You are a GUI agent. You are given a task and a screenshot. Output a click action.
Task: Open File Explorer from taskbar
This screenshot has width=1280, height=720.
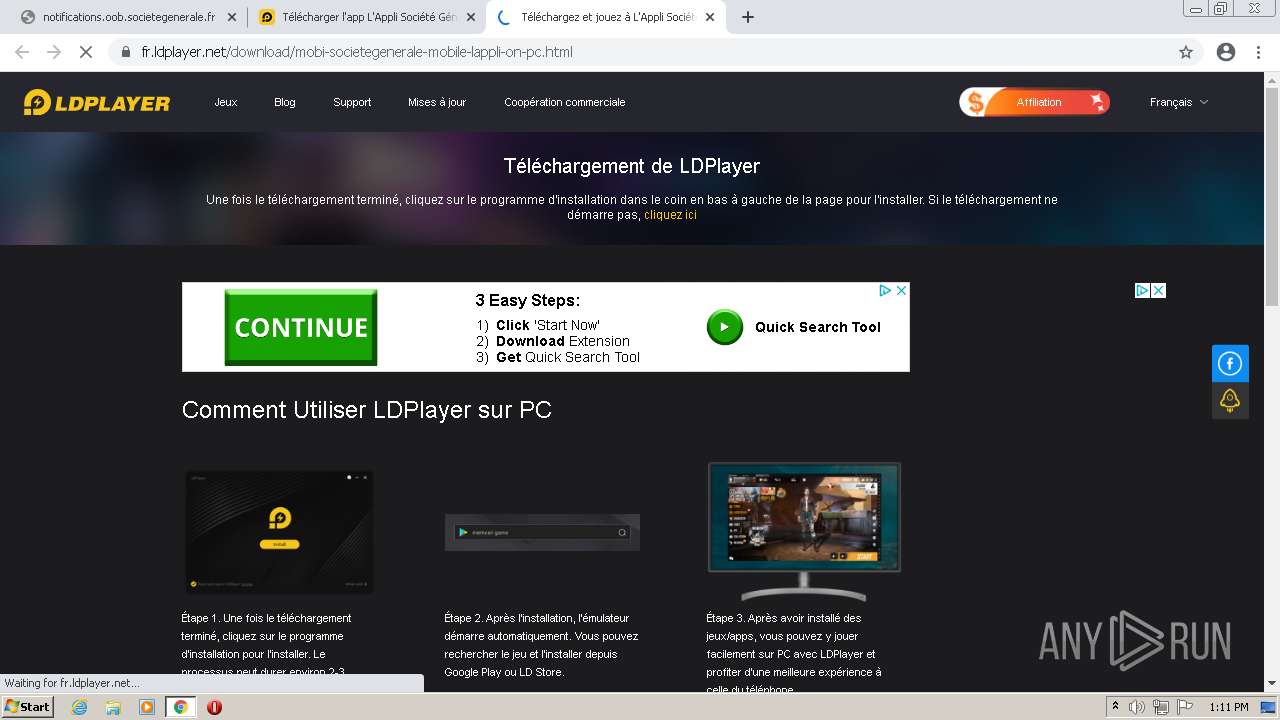[113, 707]
